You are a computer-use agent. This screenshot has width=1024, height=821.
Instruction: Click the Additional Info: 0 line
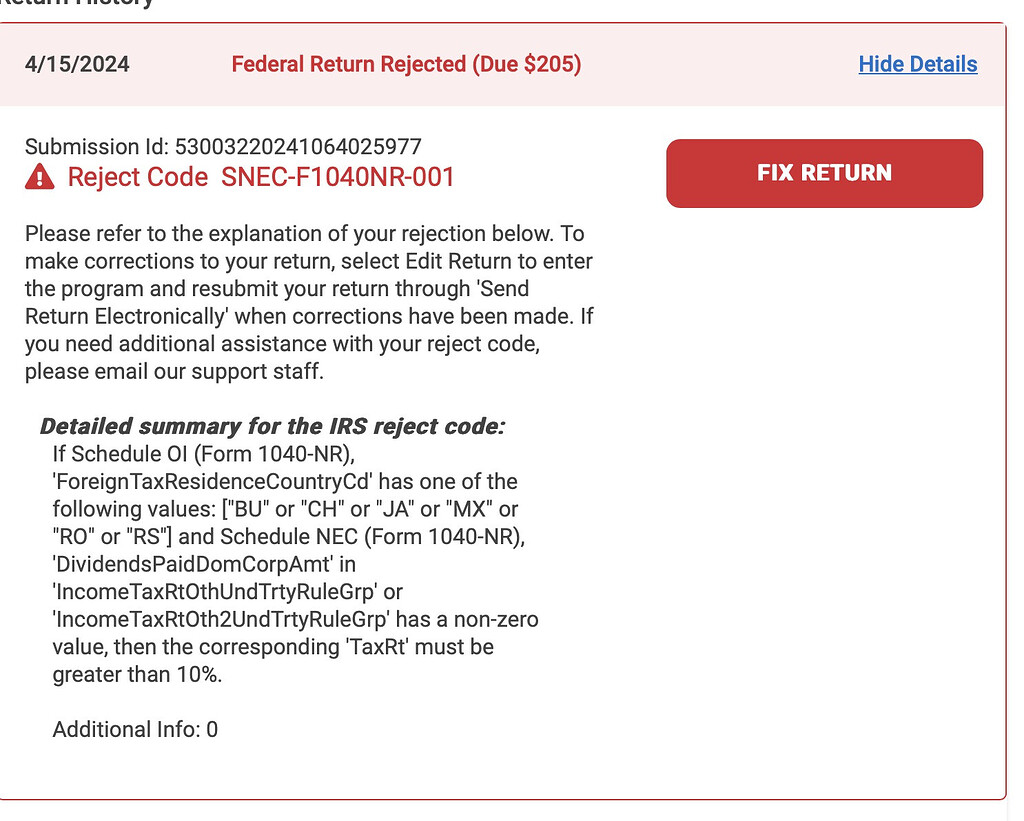(x=135, y=730)
